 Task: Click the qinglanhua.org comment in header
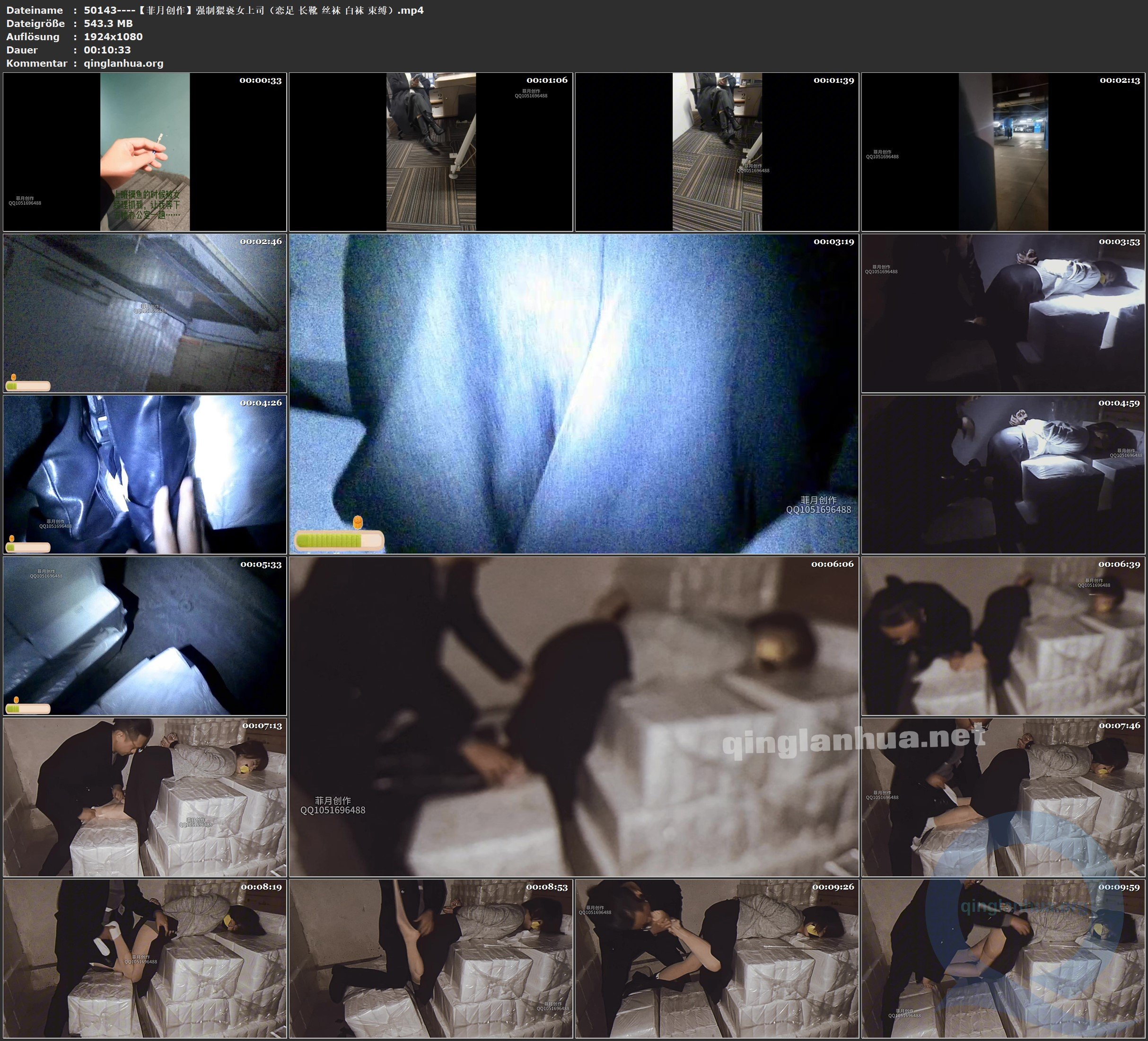(123, 63)
